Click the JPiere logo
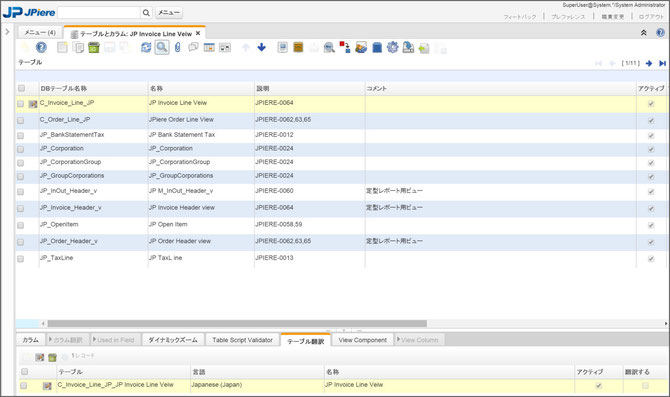The image size is (670, 397). (x=29, y=12)
